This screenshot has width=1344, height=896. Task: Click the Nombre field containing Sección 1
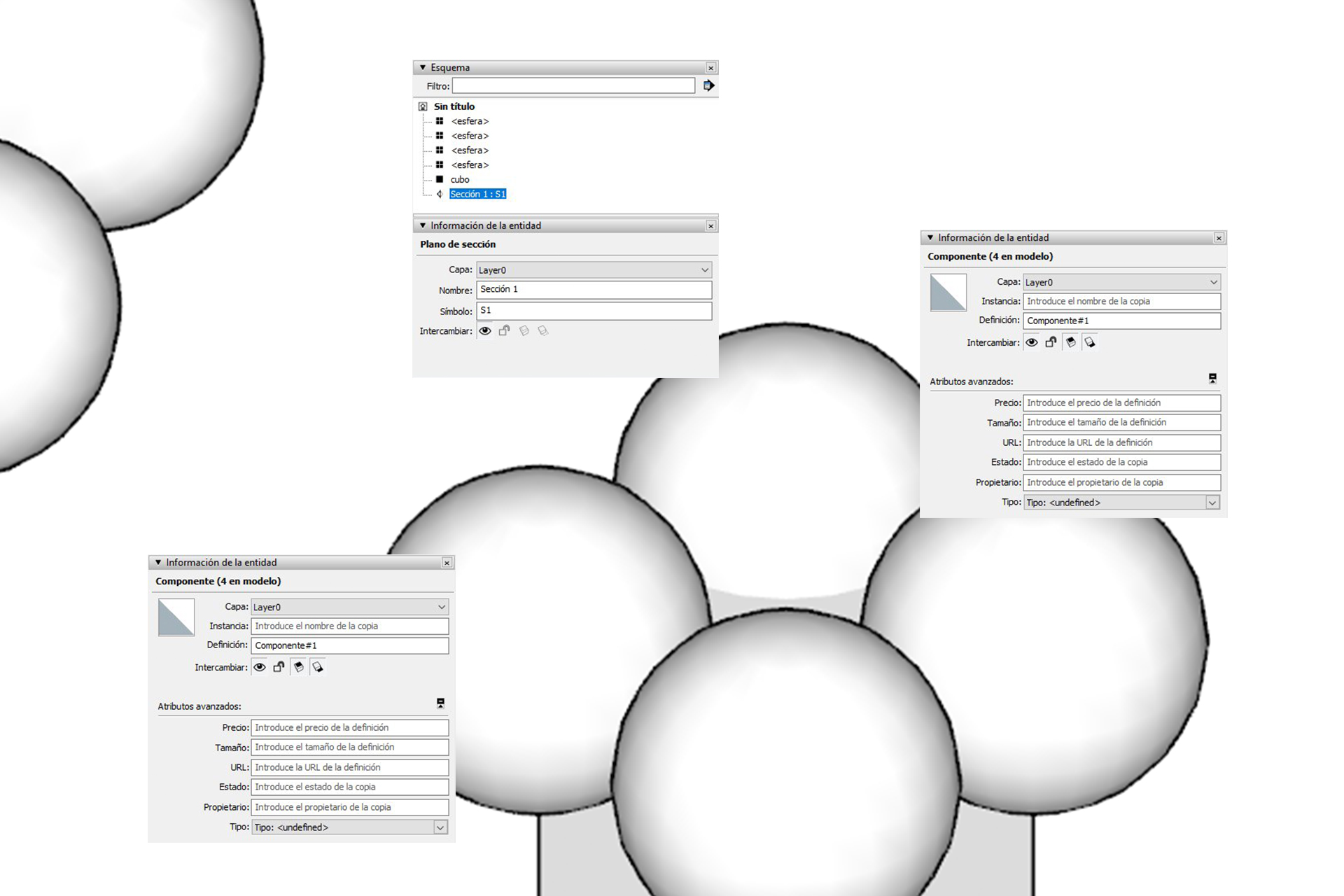[594, 290]
